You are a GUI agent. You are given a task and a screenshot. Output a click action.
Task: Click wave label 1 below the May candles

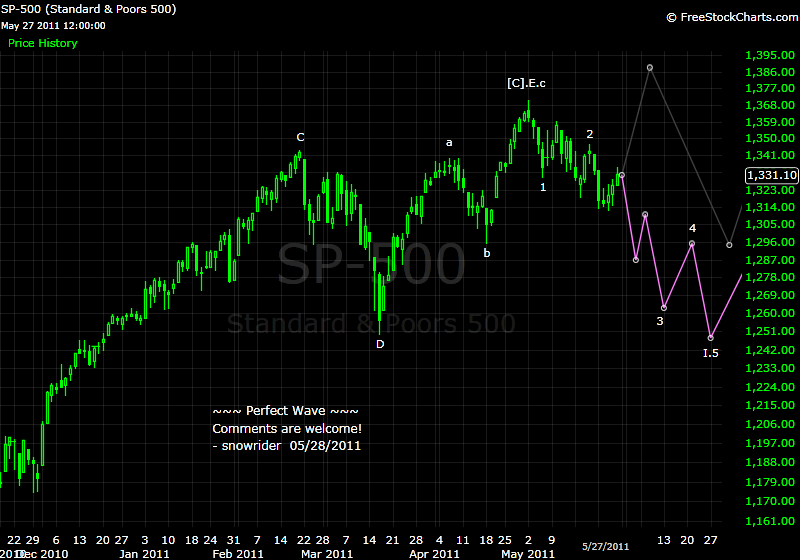point(543,187)
